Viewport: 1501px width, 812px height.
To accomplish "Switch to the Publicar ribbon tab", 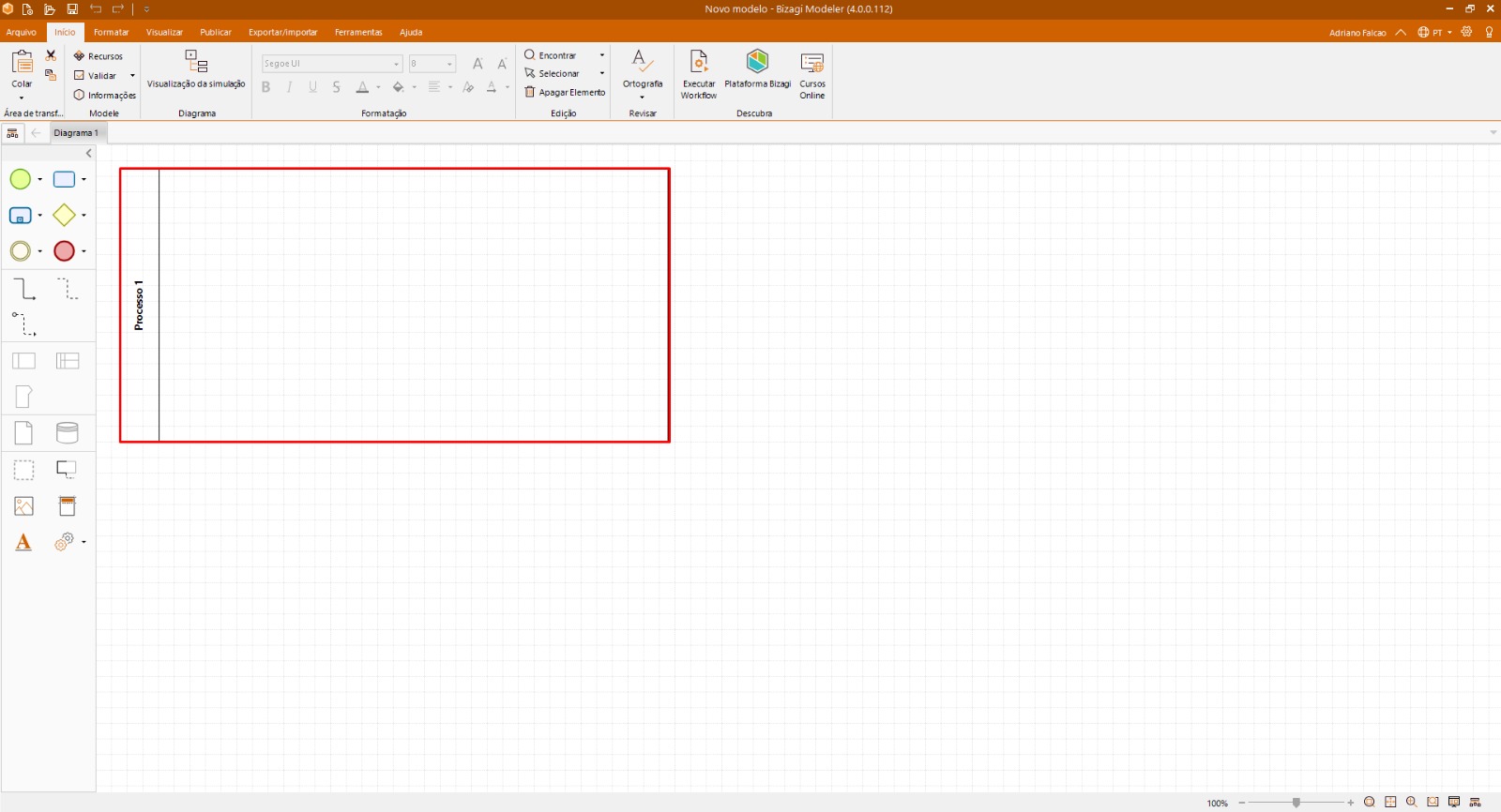I will pos(216,32).
